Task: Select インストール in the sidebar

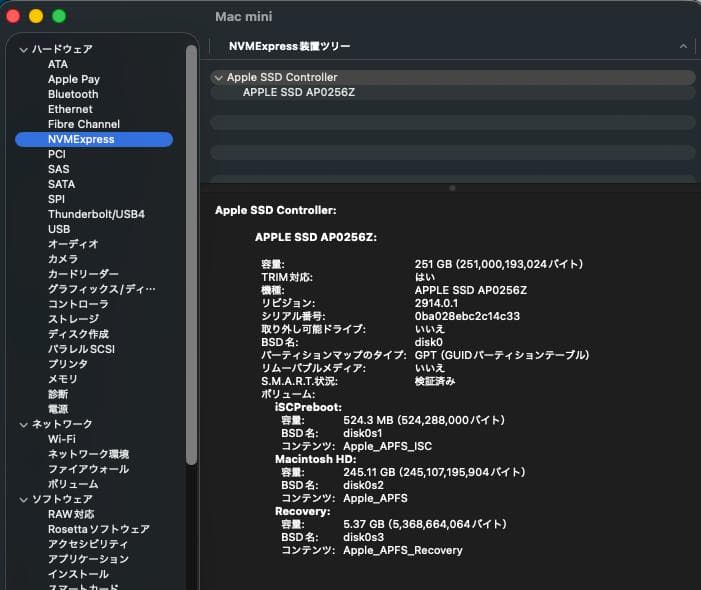Action: click(x=78, y=574)
